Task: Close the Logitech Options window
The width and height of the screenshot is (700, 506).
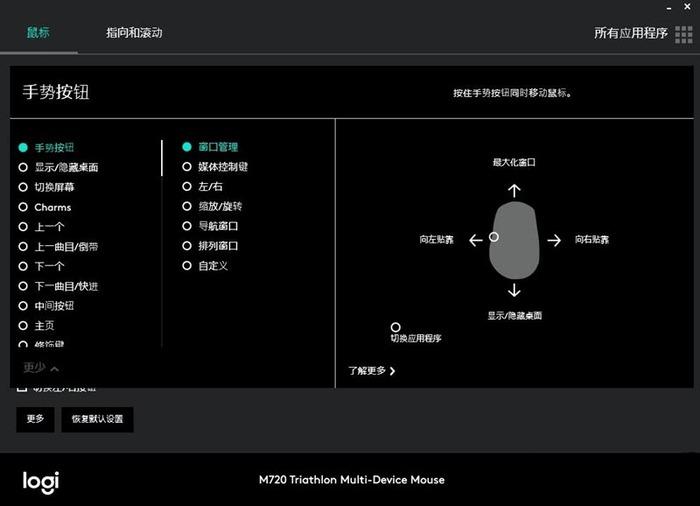Action: click(x=688, y=7)
